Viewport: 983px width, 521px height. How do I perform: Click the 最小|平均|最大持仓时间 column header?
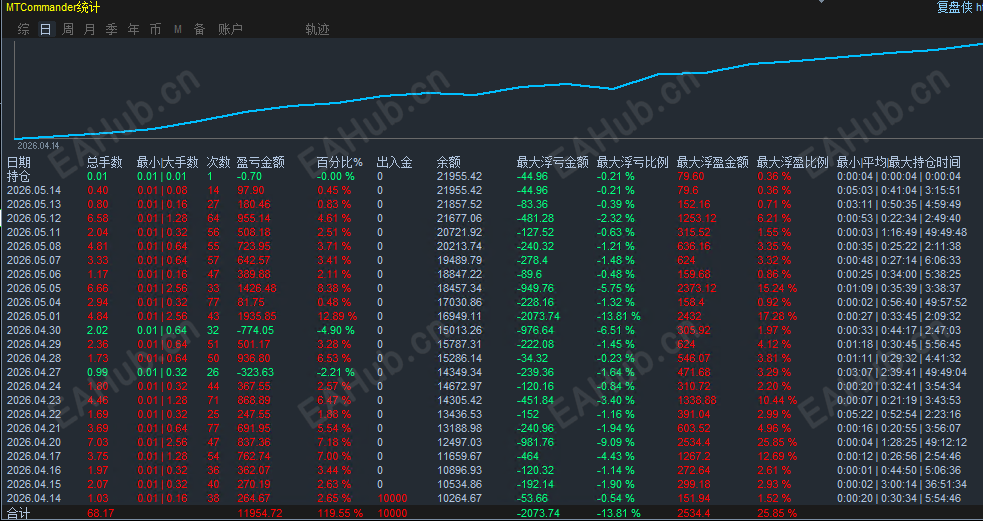pyautogui.click(x=899, y=162)
